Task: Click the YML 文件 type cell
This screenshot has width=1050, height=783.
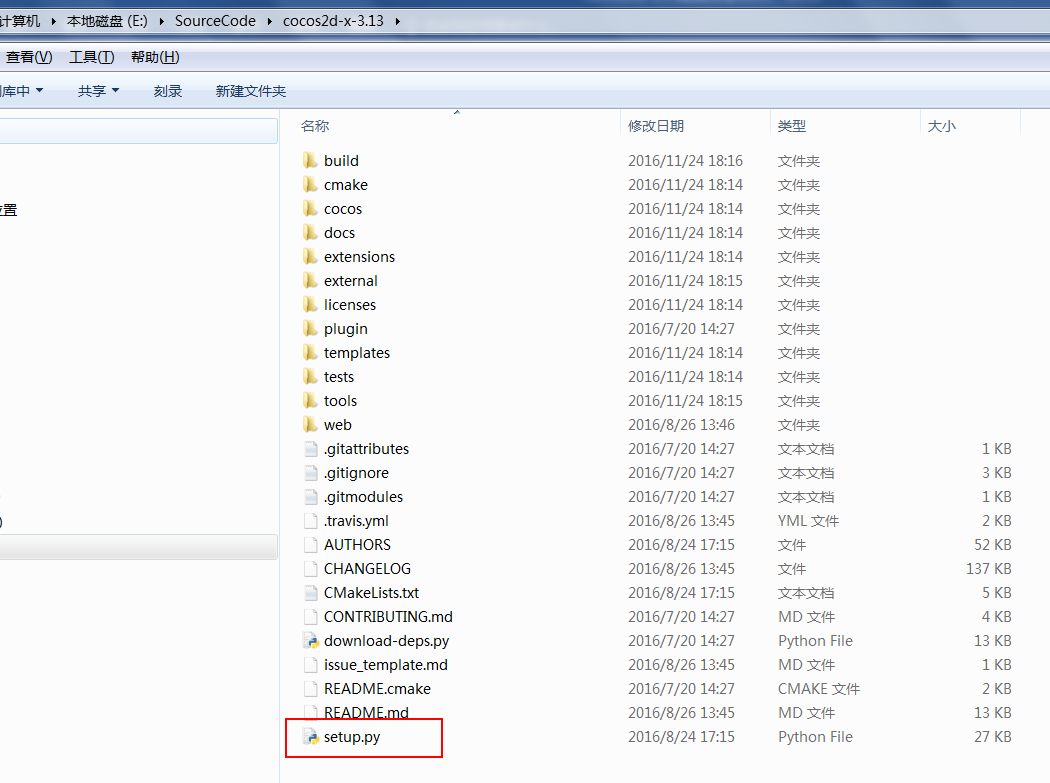Action: coord(808,521)
